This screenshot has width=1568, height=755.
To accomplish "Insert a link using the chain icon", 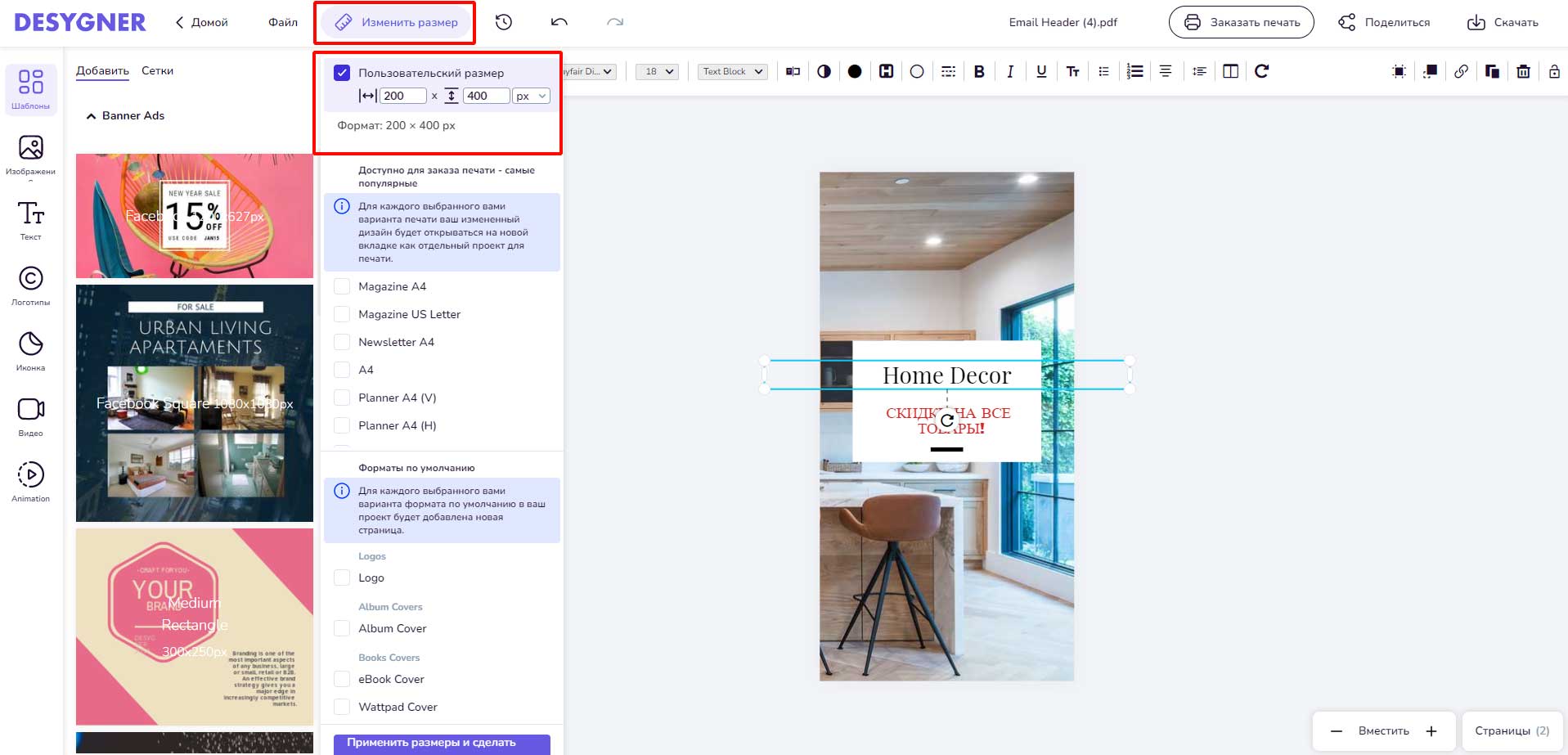I will [x=1461, y=71].
